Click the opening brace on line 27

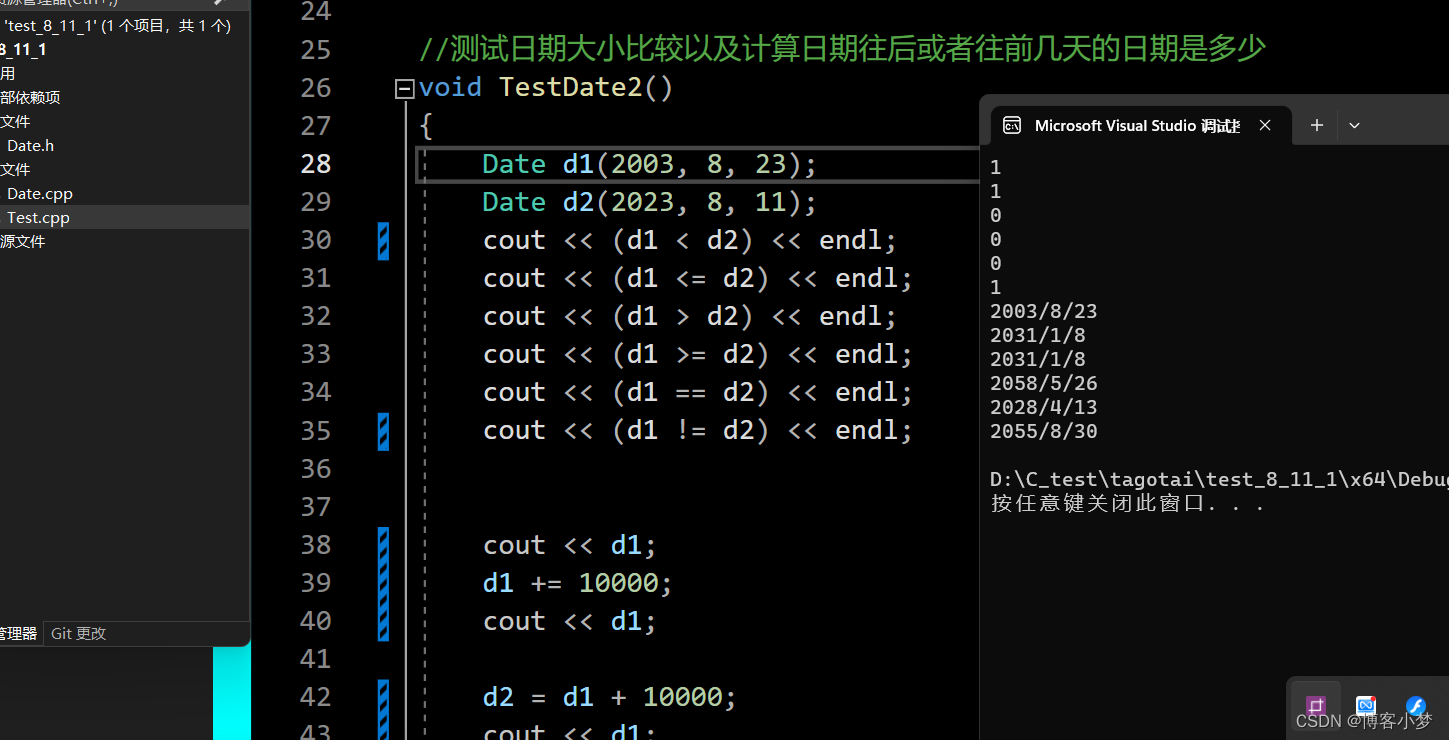[x=426, y=126]
